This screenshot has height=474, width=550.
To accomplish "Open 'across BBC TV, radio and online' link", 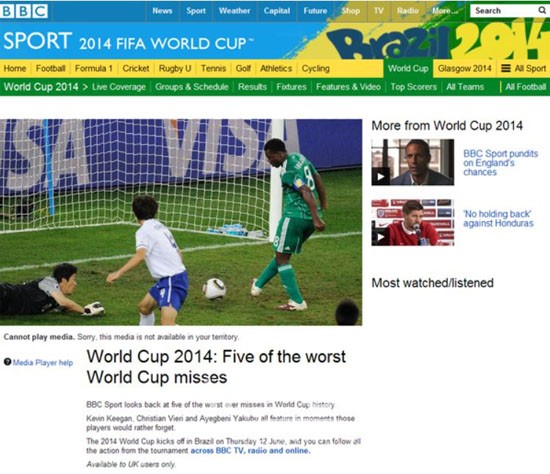I will coord(250,451).
